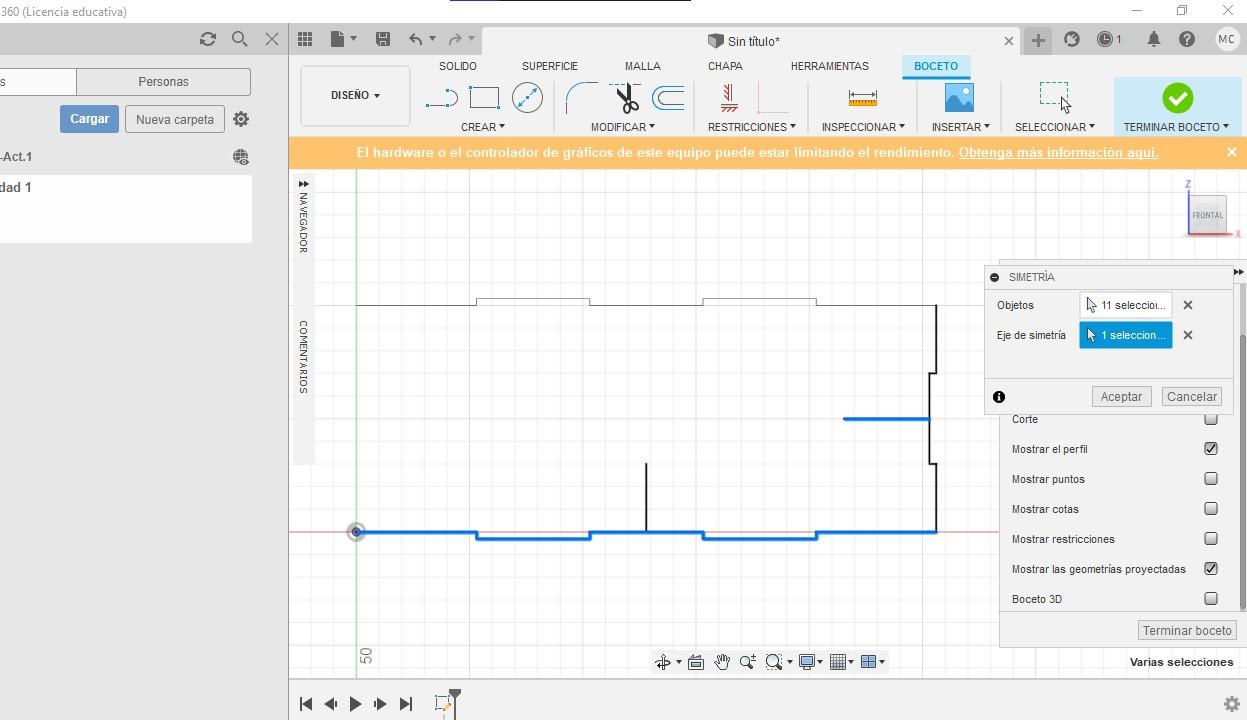Select the Rectangle sketch tool
Image resolution: width=1247 pixels, height=720 pixels.
tap(484, 98)
